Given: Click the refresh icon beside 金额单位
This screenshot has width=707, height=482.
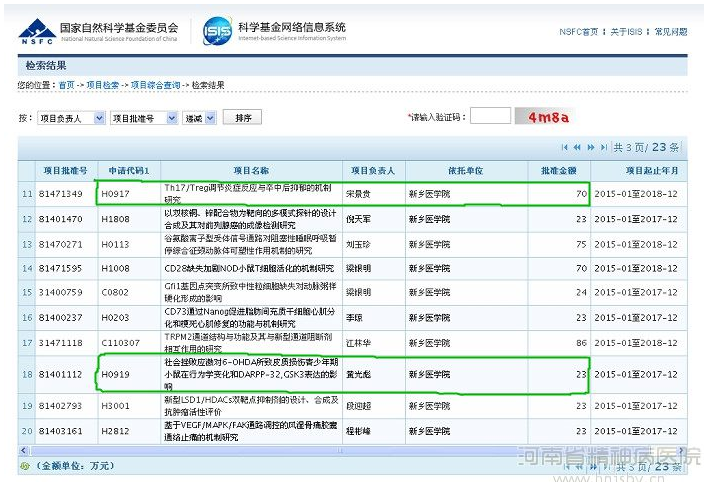Looking at the screenshot, I should pyautogui.click(x=25, y=466).
